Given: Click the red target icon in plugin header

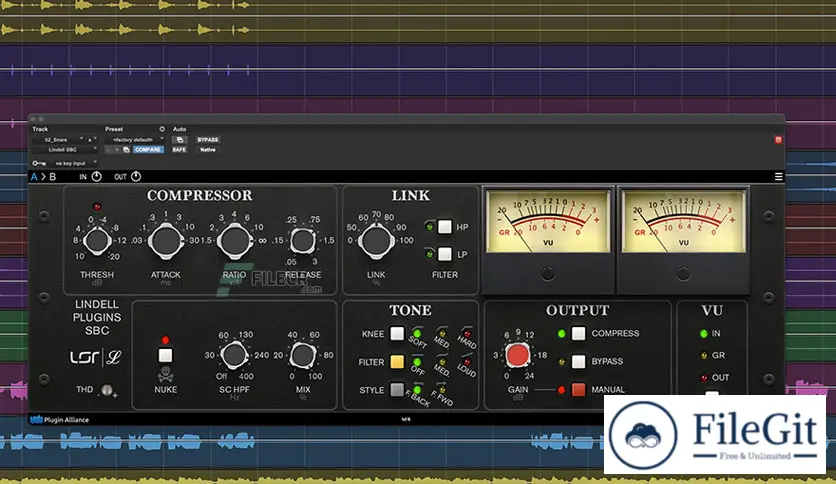Looking at the screenshot, I should pyautogui.click(x=778, y=140).
